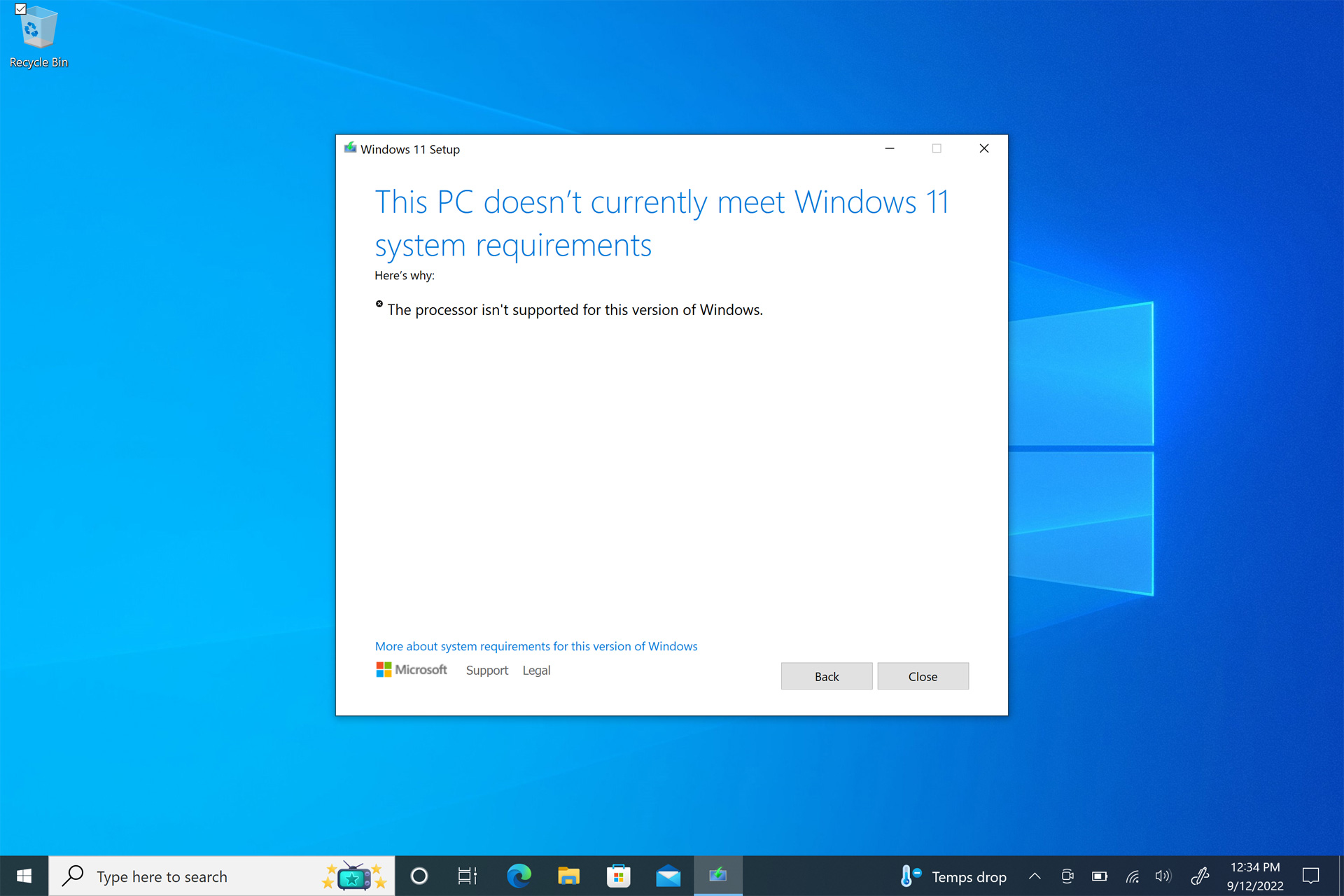Click the Microsoft logo in dialog
1344x896 pixels.
coord(412,670)
